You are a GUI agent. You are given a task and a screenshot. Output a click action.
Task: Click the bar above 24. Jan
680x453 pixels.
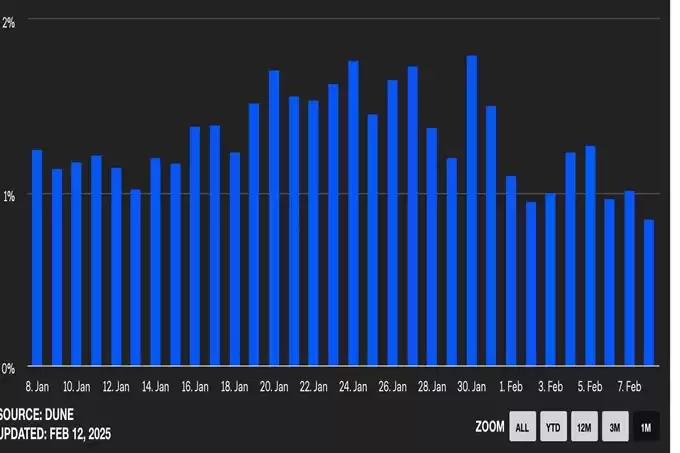click(353, 213)
